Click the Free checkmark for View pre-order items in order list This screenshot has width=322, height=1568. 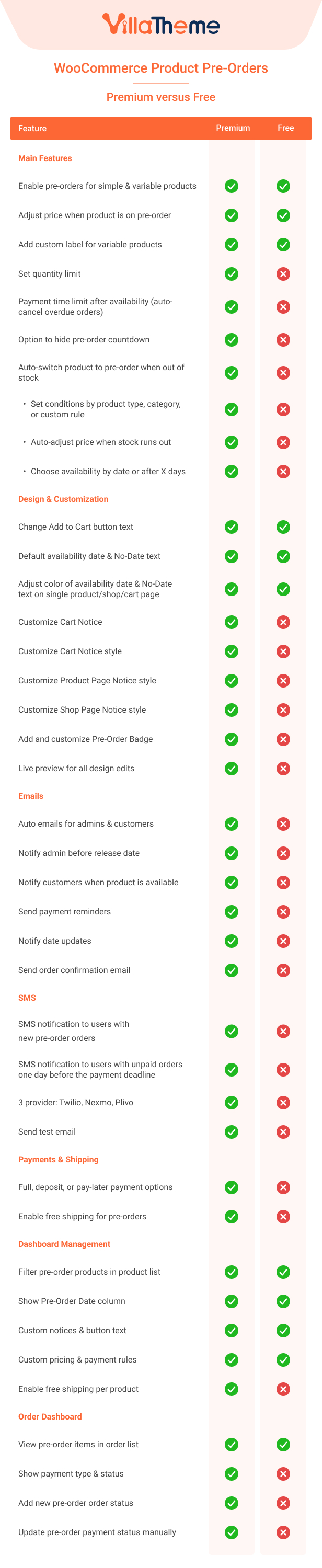pos(283,1445)
